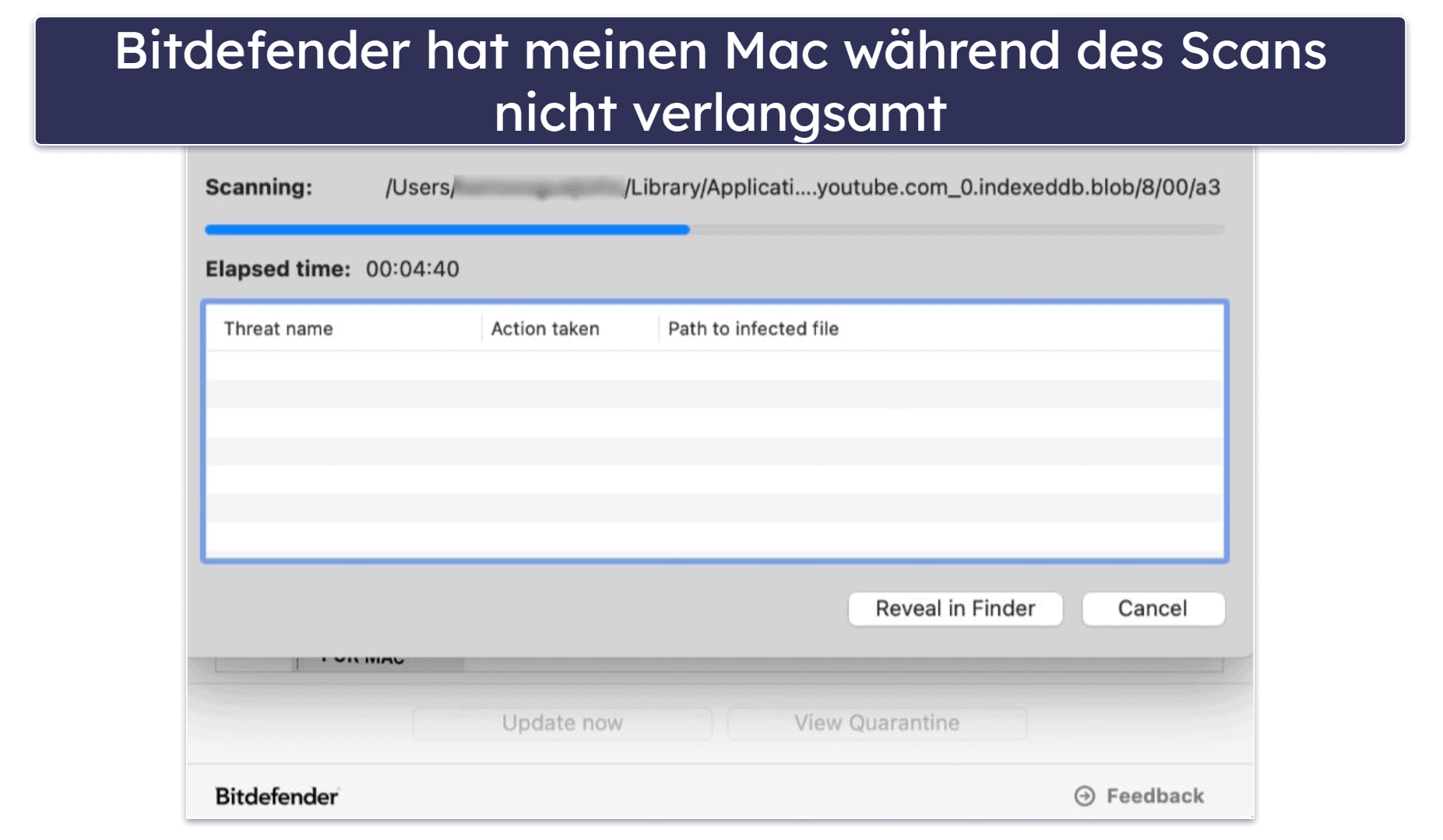Click the Reveal in Finder button
Image resolution: width=1443 pixels, height=840 pixels.
click(x=955, y=608)
